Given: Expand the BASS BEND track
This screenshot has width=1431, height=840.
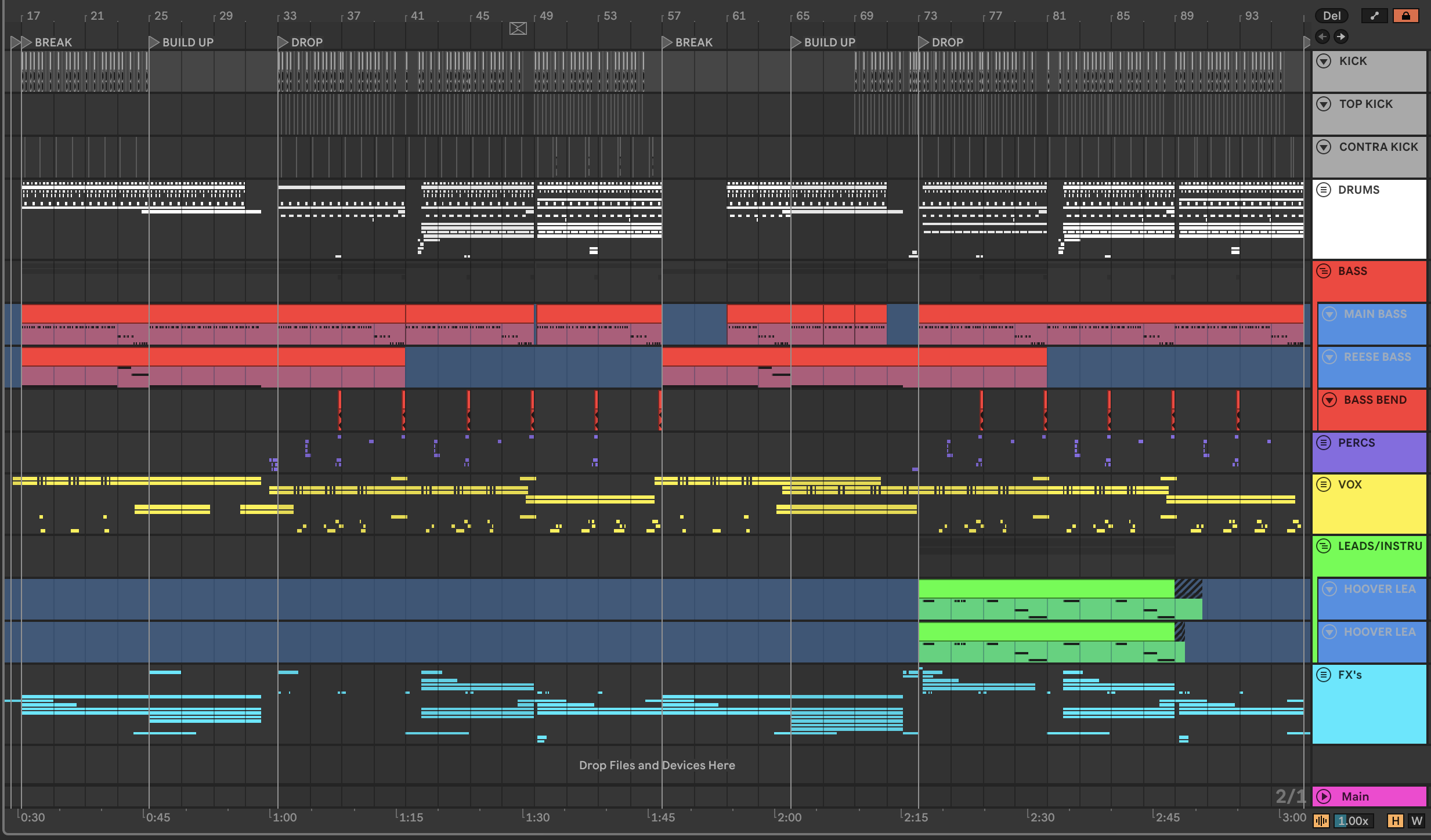Looking at the screenshot, I should [1329, 400].
